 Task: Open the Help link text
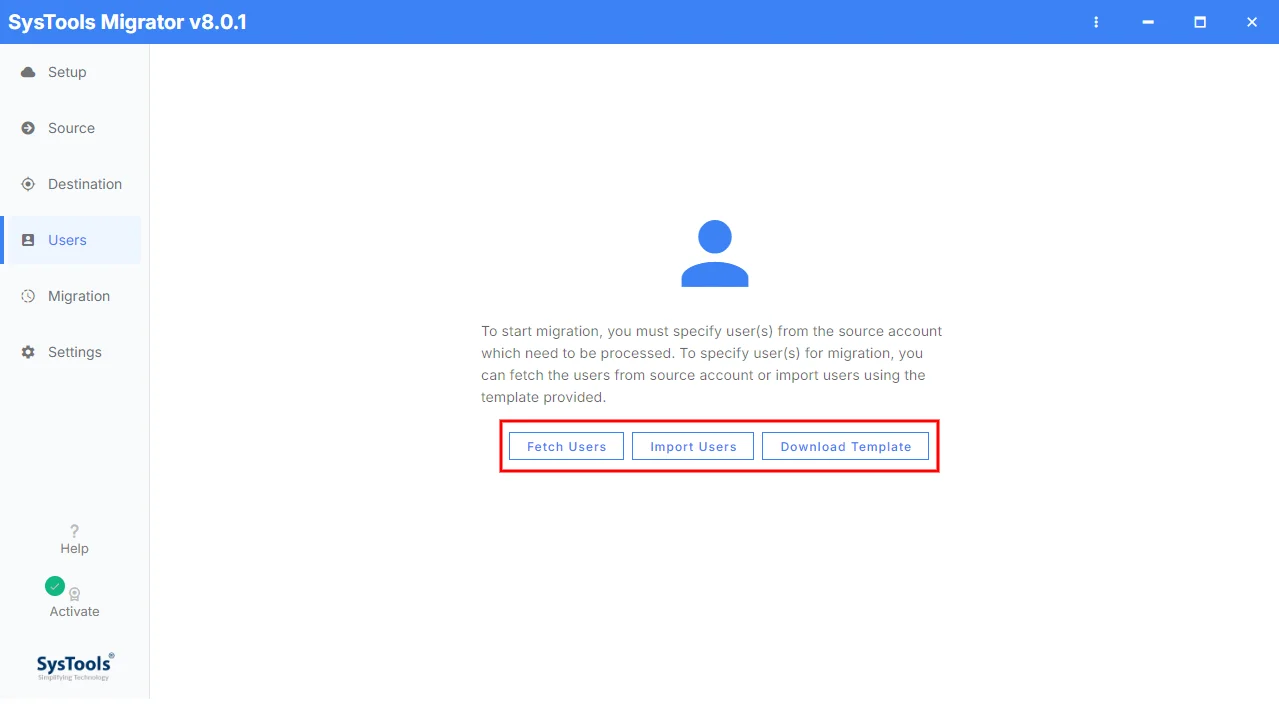[74, 549]
